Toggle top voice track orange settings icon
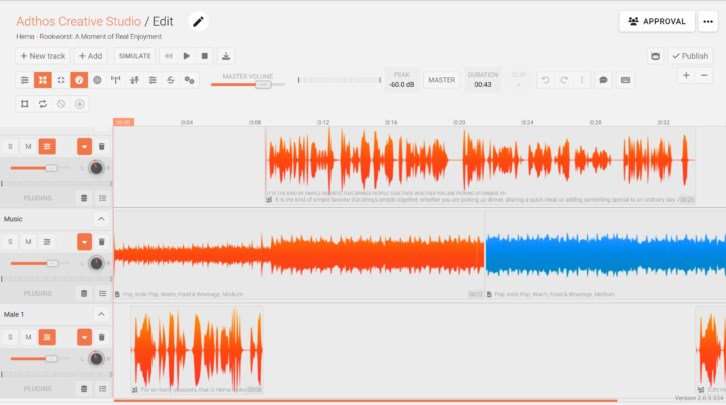Viewport: 726px width, 405px height. pos(47,147)
